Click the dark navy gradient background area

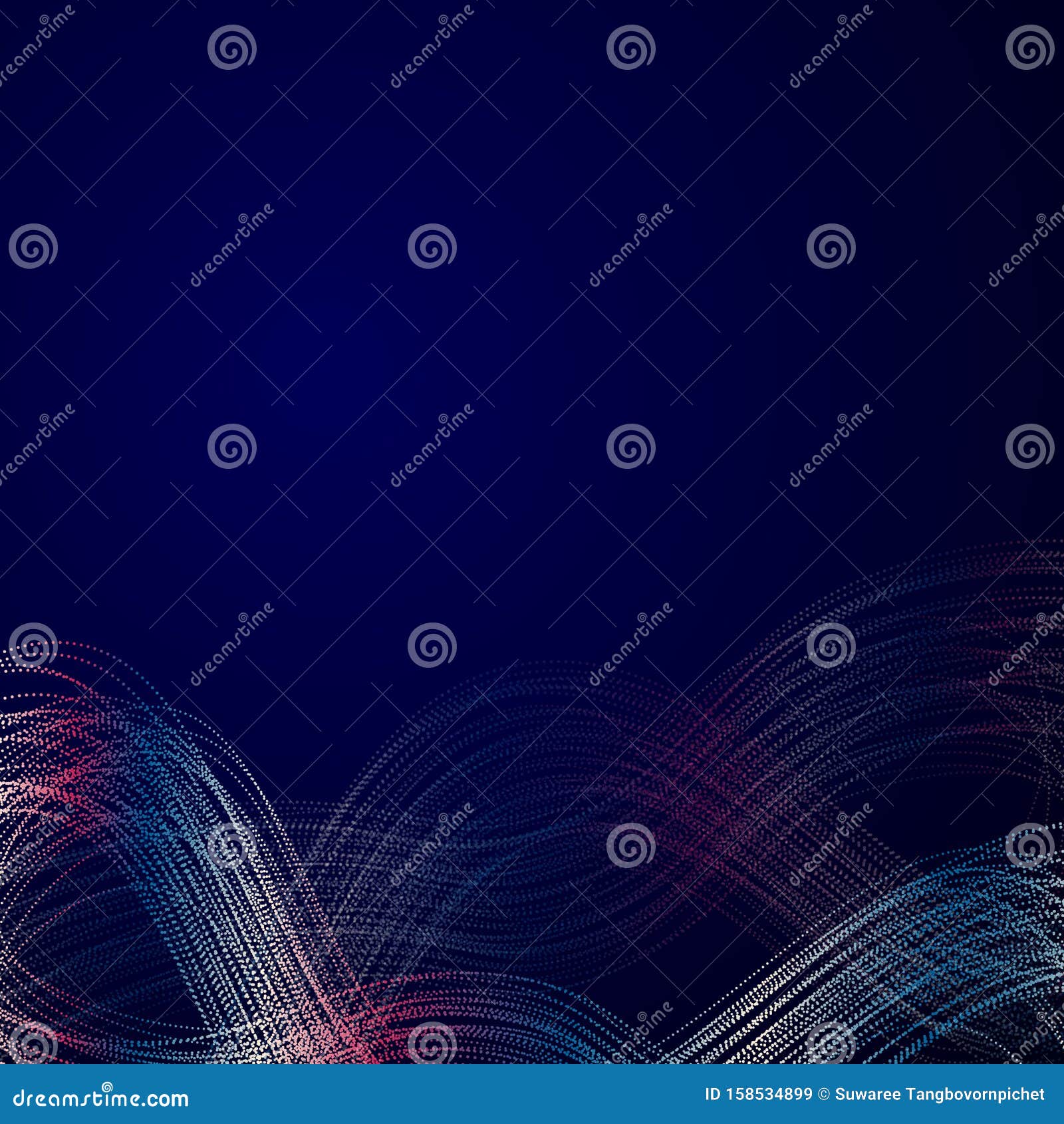(532, 200)
